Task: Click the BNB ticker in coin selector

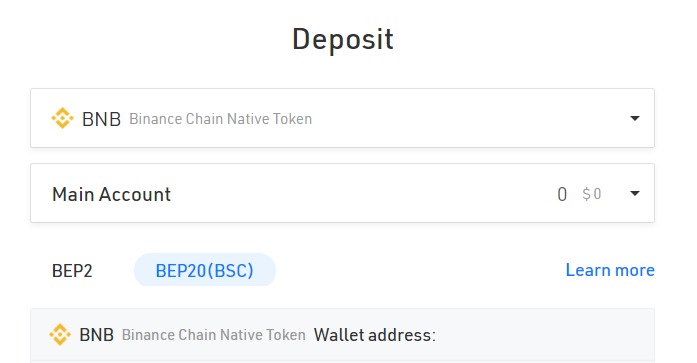Action: pos(101,119)
